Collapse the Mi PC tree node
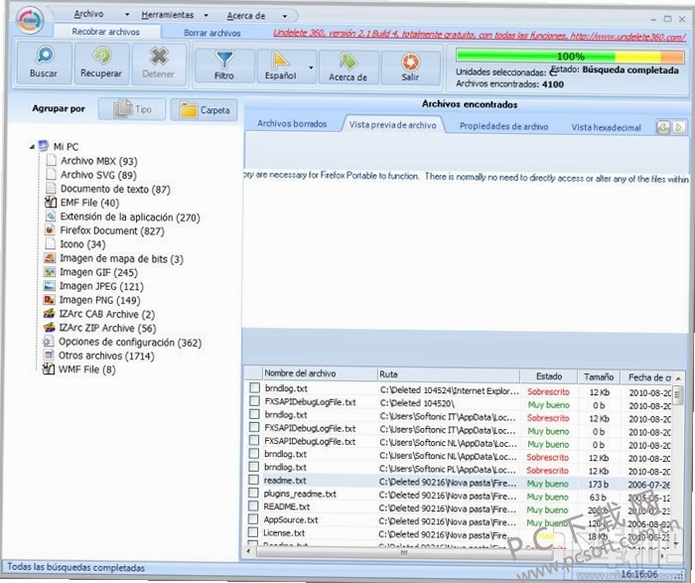This screenshot has width=695, height=583. pos(32,146)
